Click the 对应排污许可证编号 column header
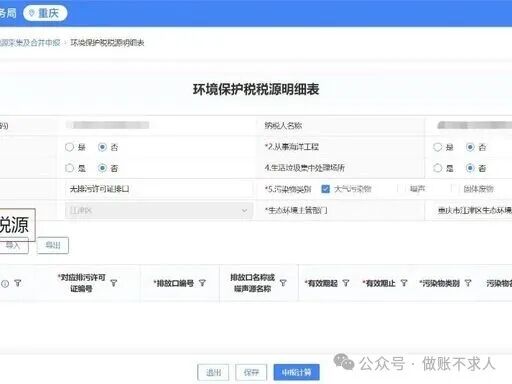The height and width of the screenshot is (384, 512). click(x=82, y=283)
